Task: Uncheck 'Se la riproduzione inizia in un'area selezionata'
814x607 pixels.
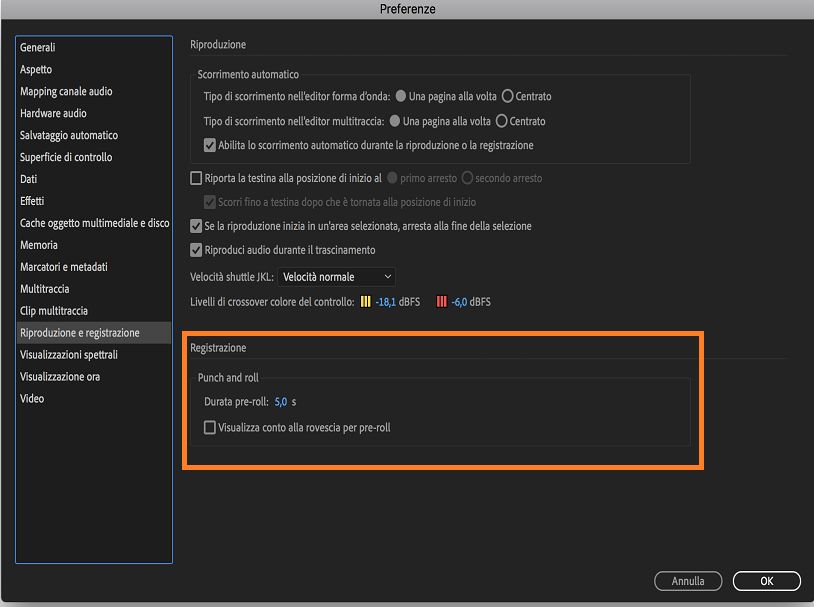Action: [x=195, y=227]
